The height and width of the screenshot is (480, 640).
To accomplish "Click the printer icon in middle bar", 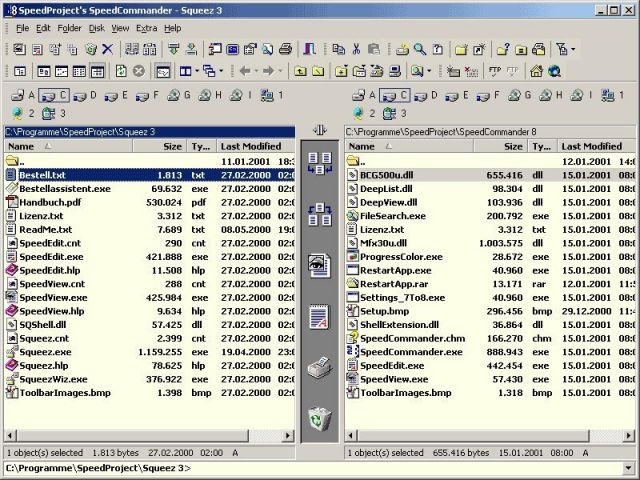I will coord(320,368).
